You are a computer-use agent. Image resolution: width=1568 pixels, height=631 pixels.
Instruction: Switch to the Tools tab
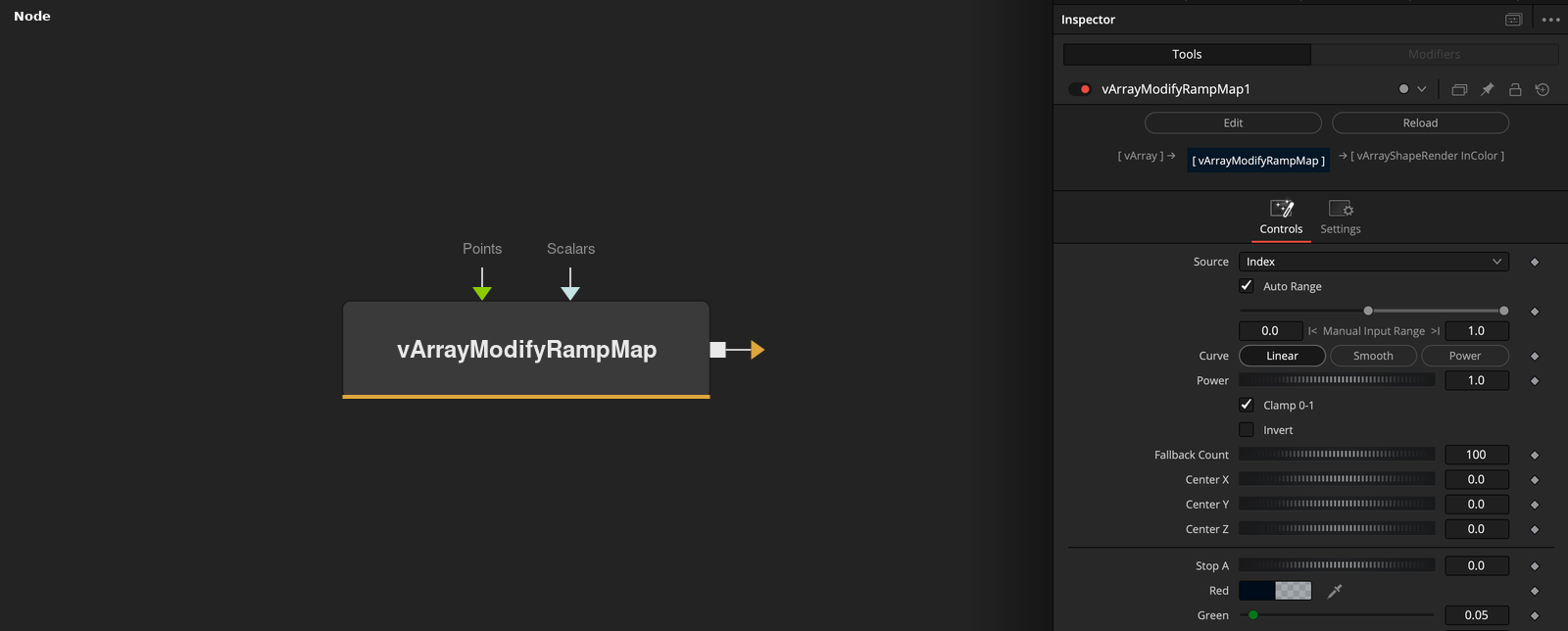pos(1187,54)
